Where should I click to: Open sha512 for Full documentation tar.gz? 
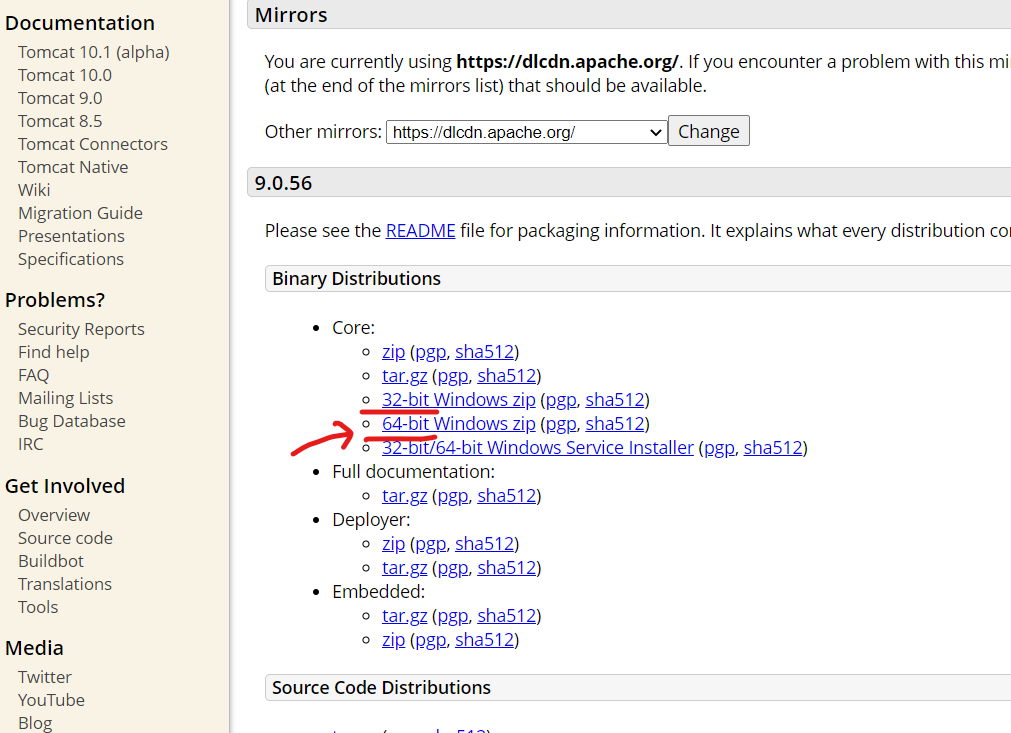(507, 496)
